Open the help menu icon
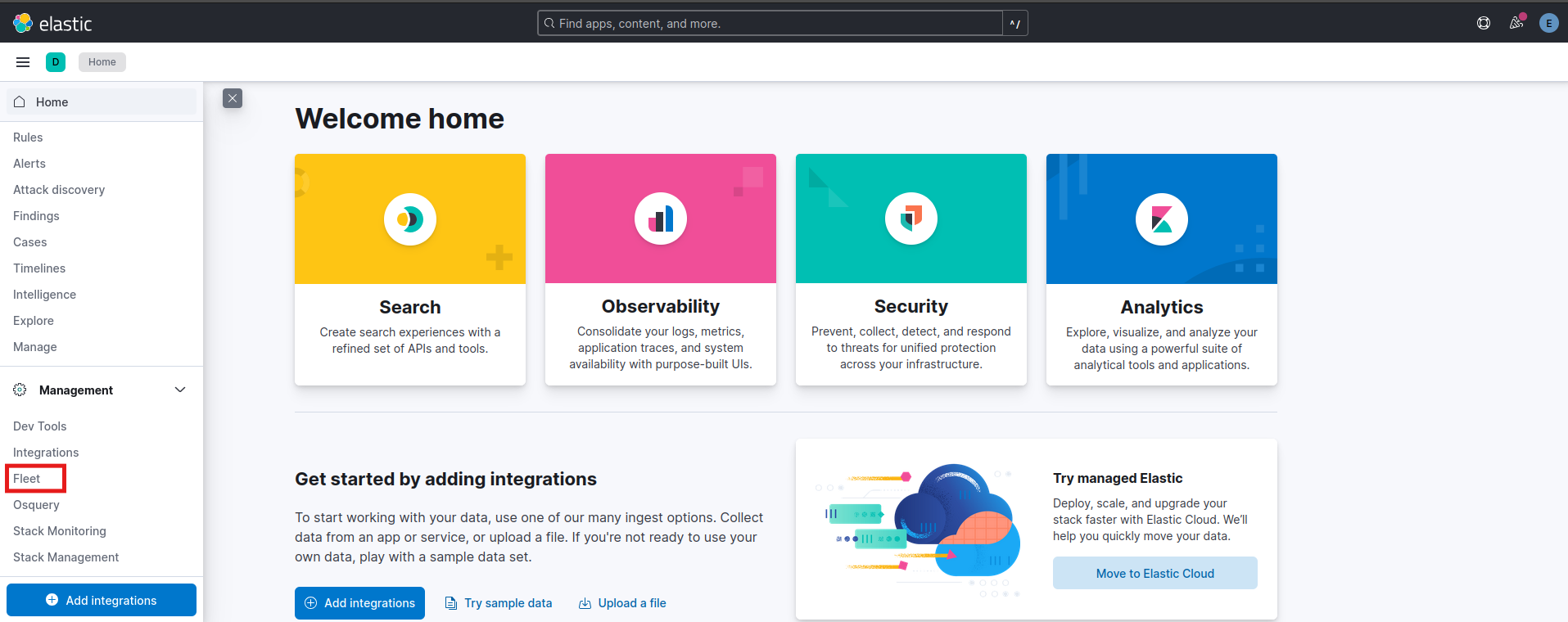Viewport: 1568px width, 622px height. (1483, 23)
